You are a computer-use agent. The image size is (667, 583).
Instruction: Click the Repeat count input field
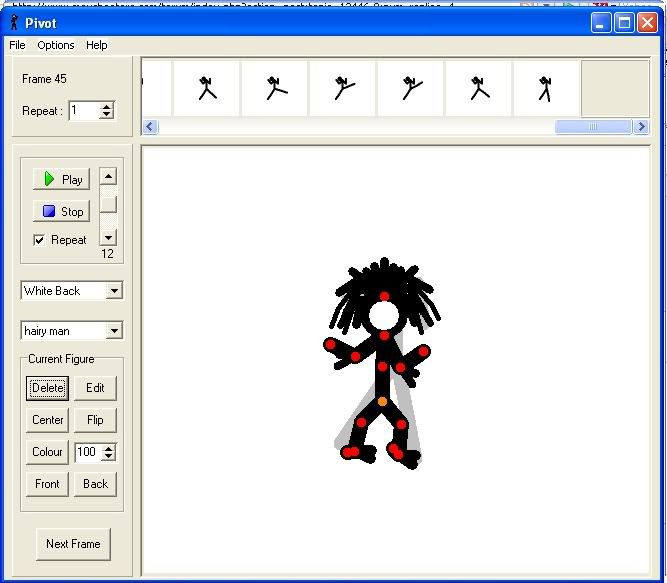84,111
